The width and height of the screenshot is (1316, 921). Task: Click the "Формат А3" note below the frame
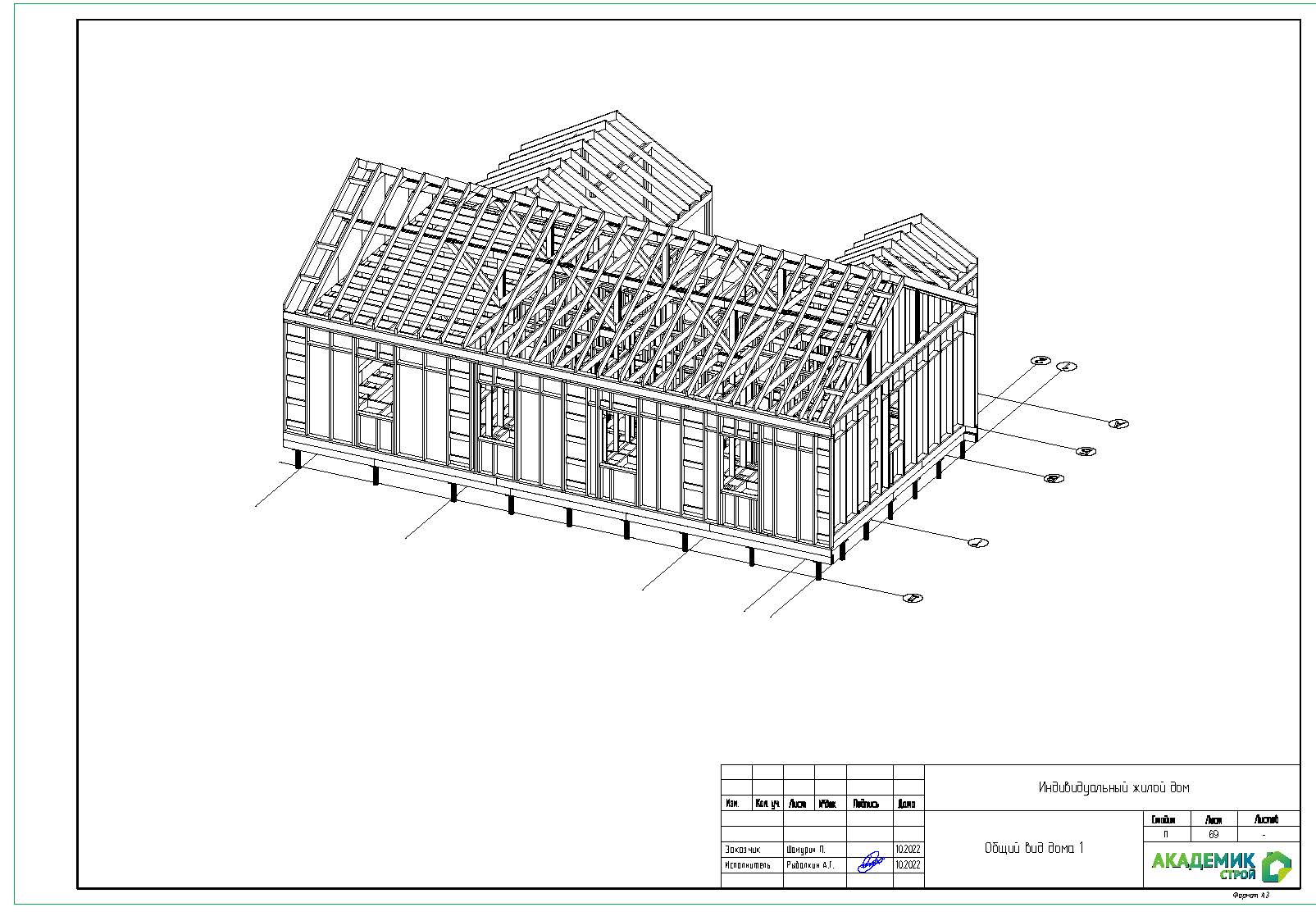(1250, 896)
